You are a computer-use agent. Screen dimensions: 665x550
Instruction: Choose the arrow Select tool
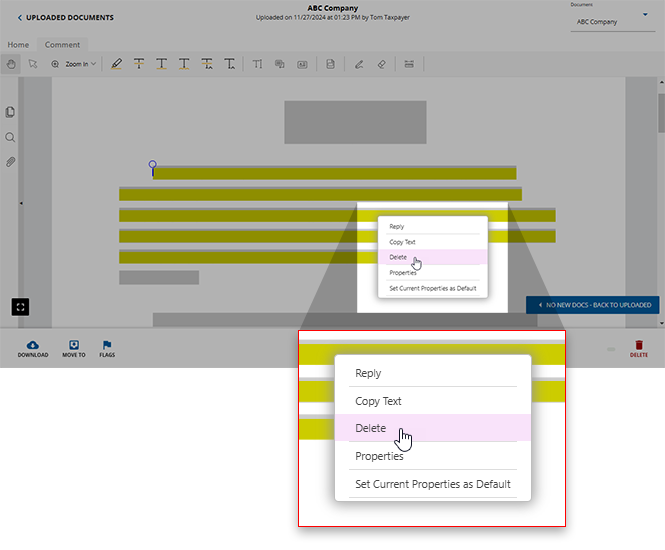click(x=32, y=64)
